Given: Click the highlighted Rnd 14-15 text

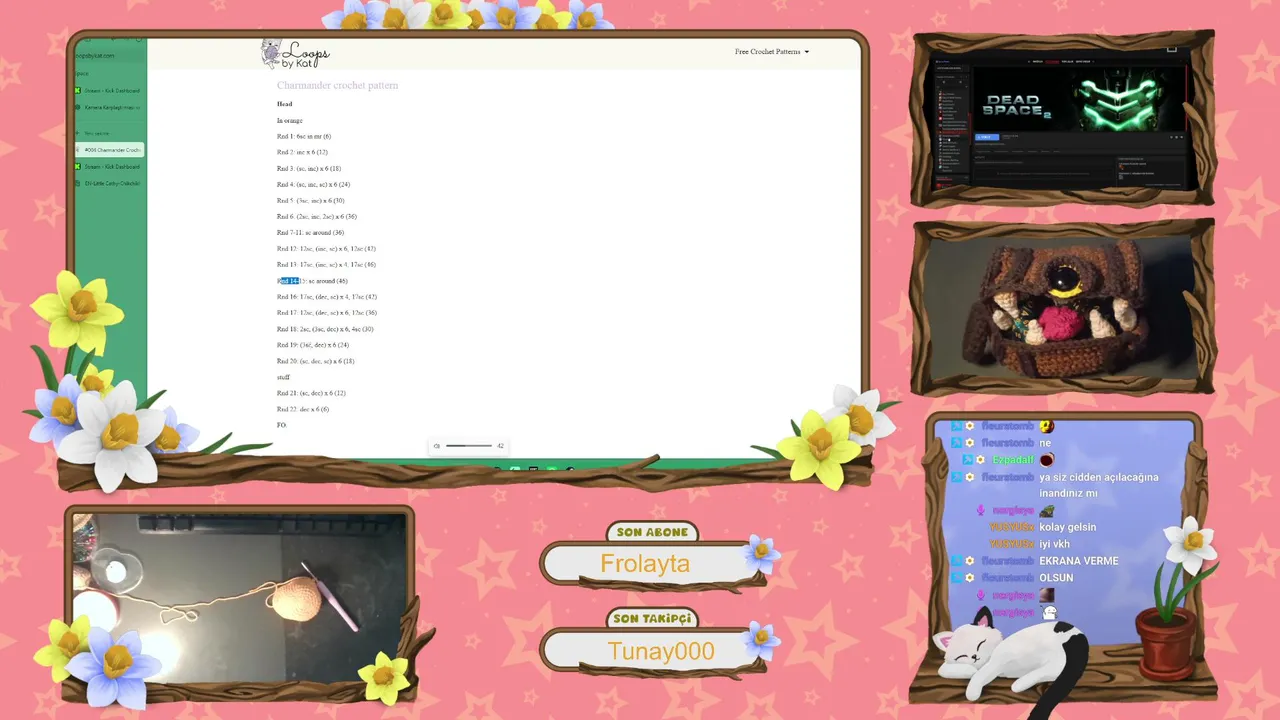Looking at the screenshot, I should (x=288, y=281).
